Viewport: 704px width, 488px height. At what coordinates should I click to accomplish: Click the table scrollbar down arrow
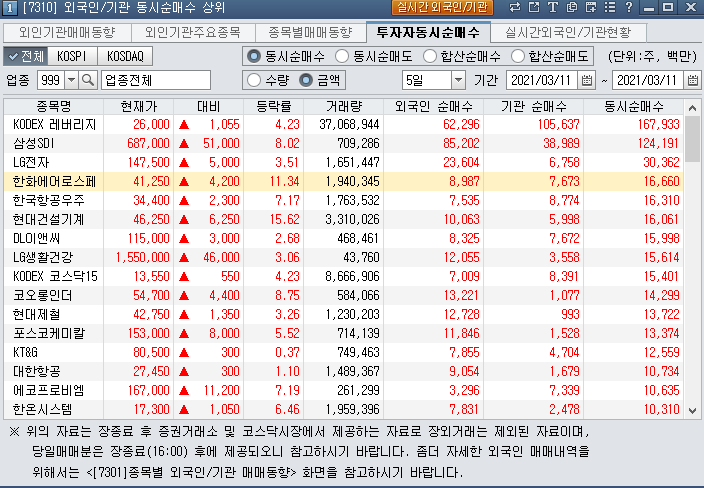click(x=692, y=410)
